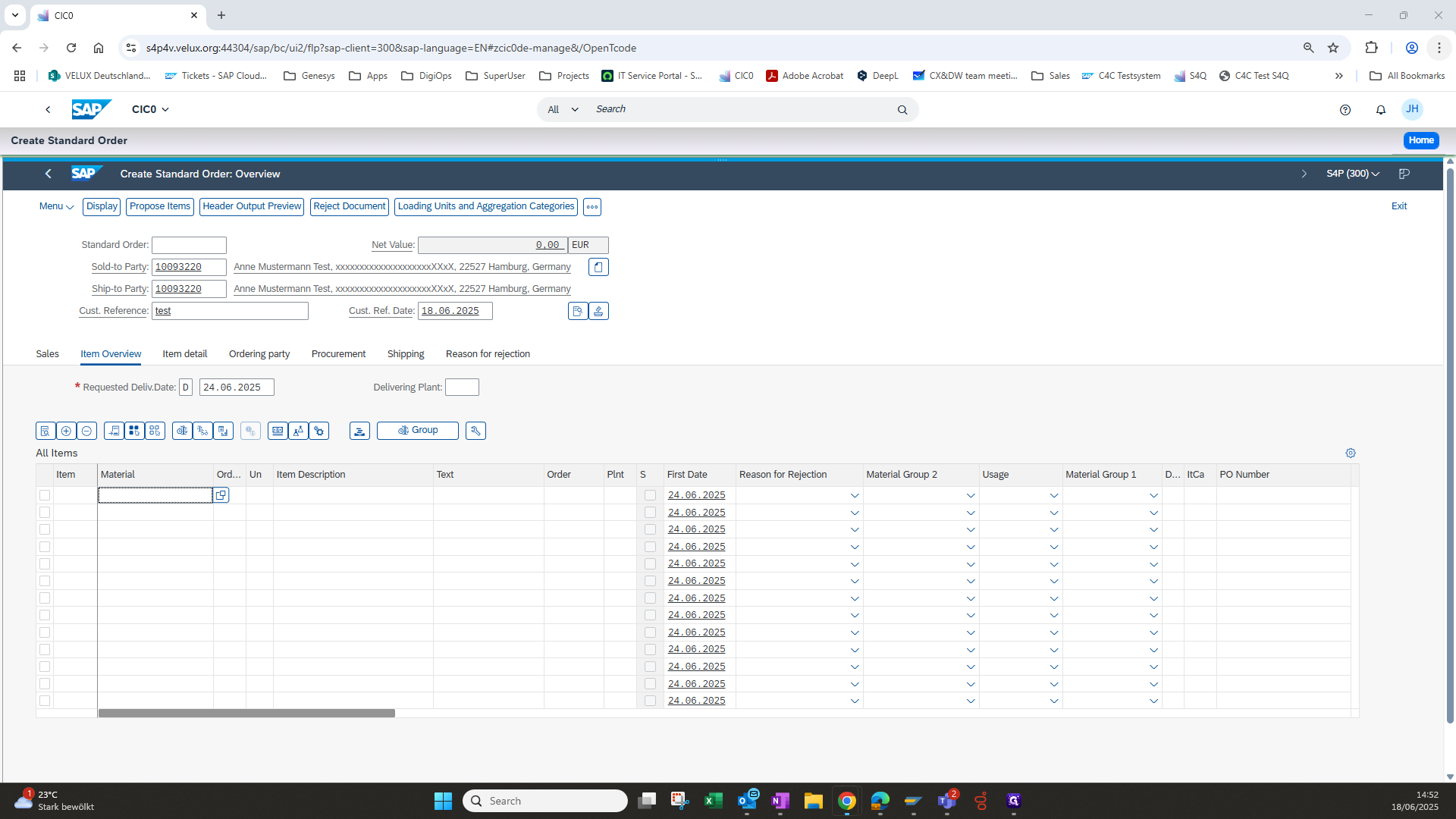Open the CIC0 app title dropdown

click(150, 109)
